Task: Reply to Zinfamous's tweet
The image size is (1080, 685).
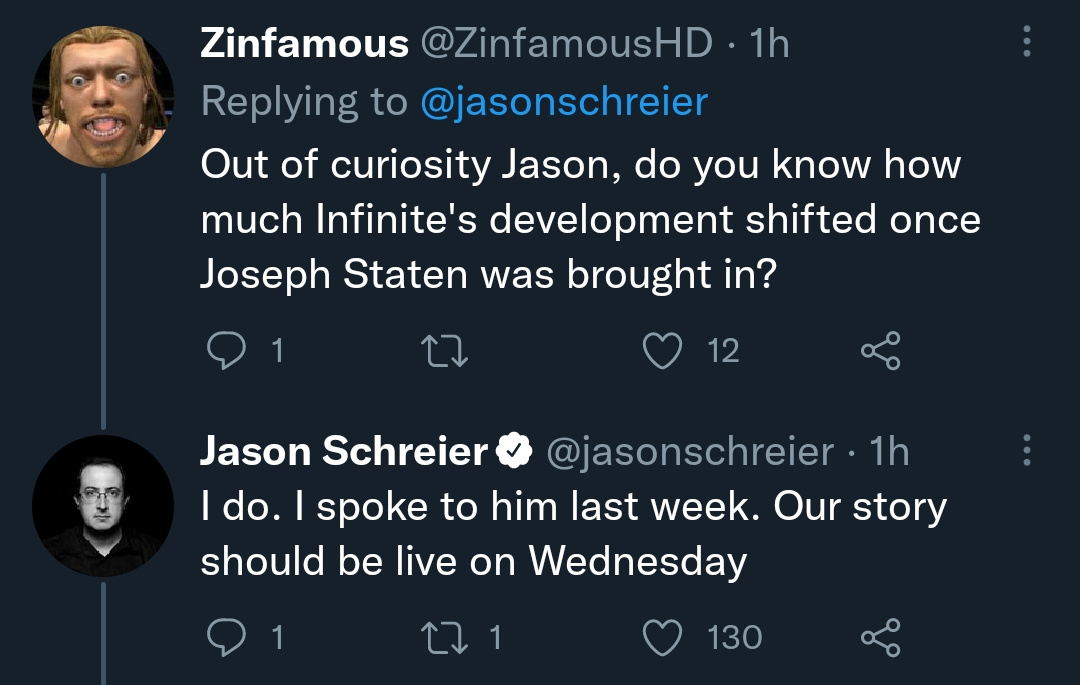Action: (x=227, y=350)
